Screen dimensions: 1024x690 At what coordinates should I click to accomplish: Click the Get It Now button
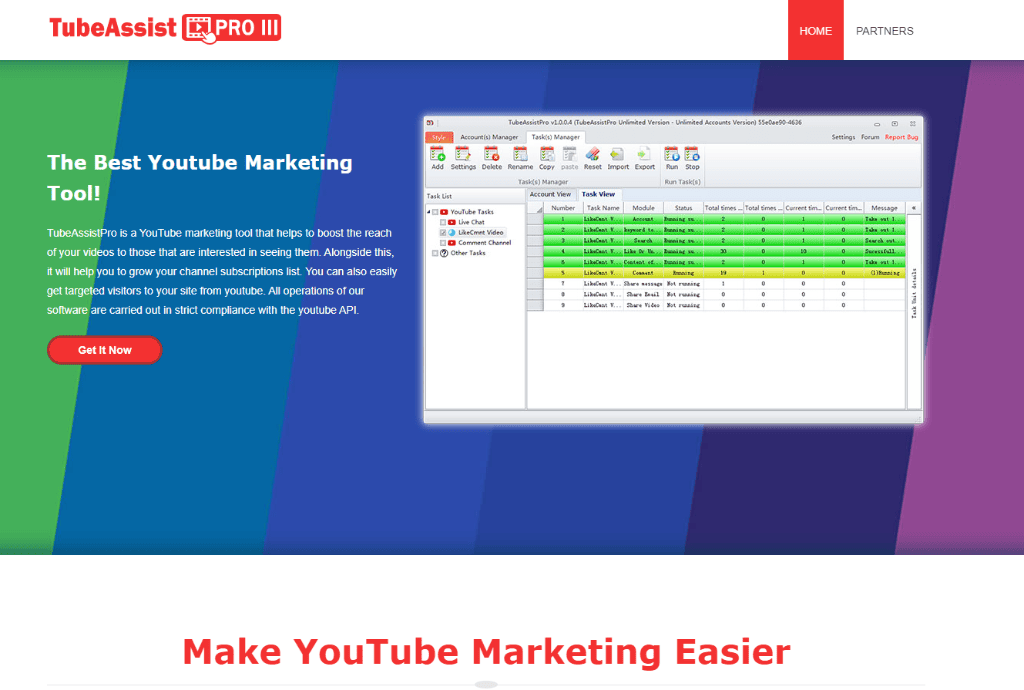point(104,350)
